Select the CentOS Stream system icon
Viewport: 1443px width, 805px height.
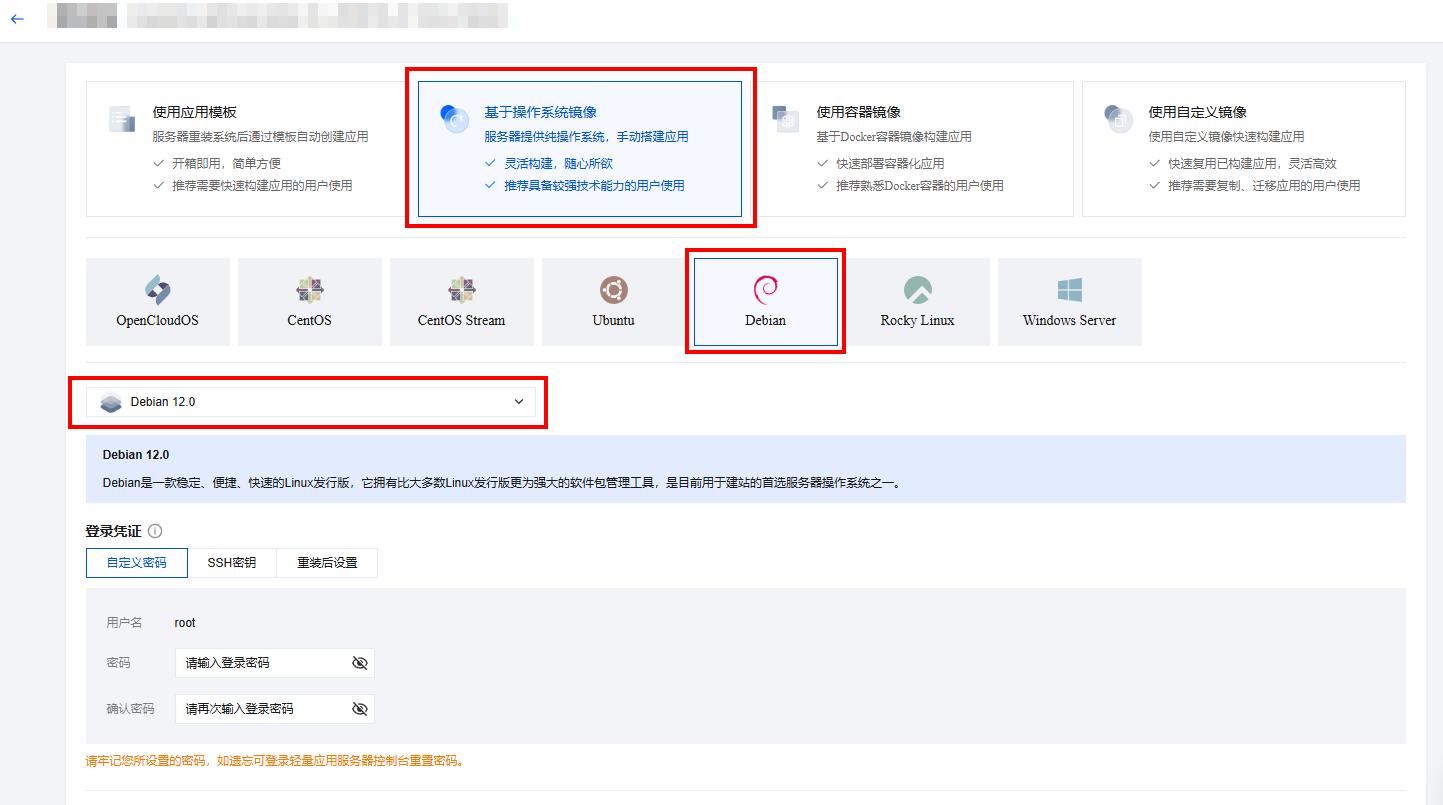(x=461, y=301)
